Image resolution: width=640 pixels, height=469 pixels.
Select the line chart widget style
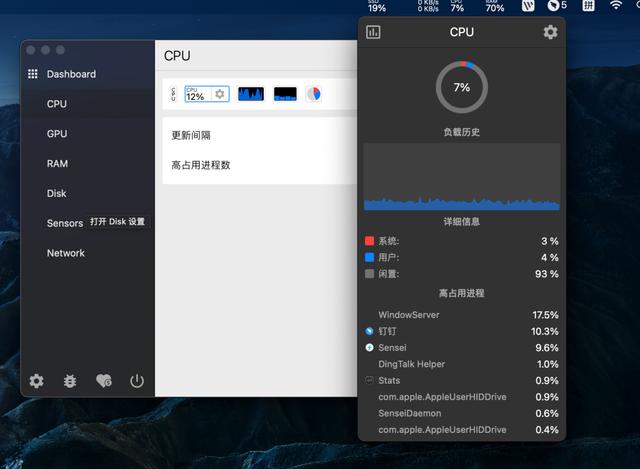point(251,94)
